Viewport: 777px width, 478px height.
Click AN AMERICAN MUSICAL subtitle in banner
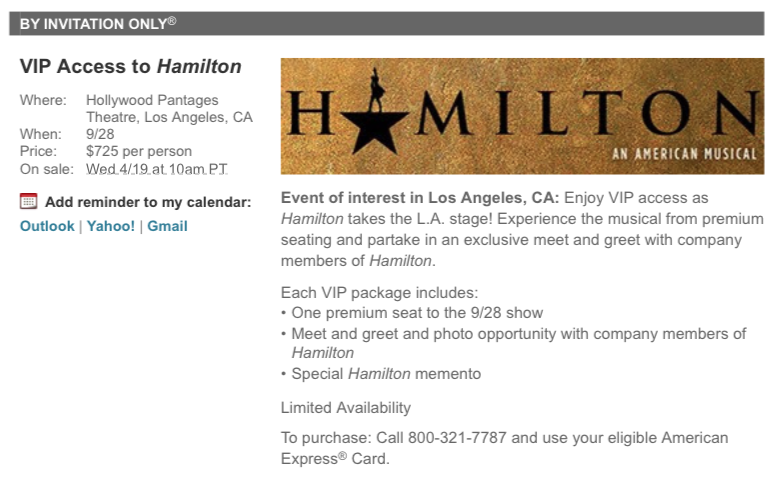click(685, 155)
